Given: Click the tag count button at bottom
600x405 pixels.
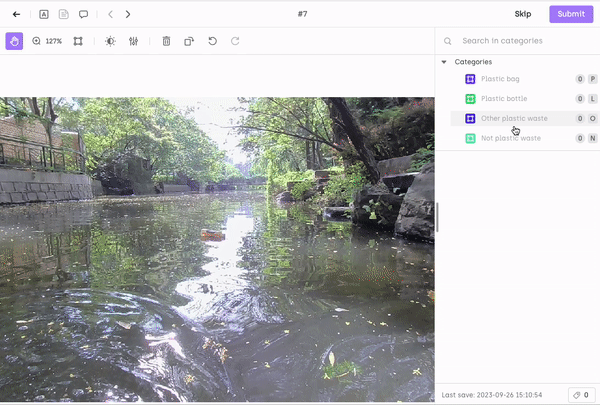Looking at the screenshot, I should click(581, 395).
